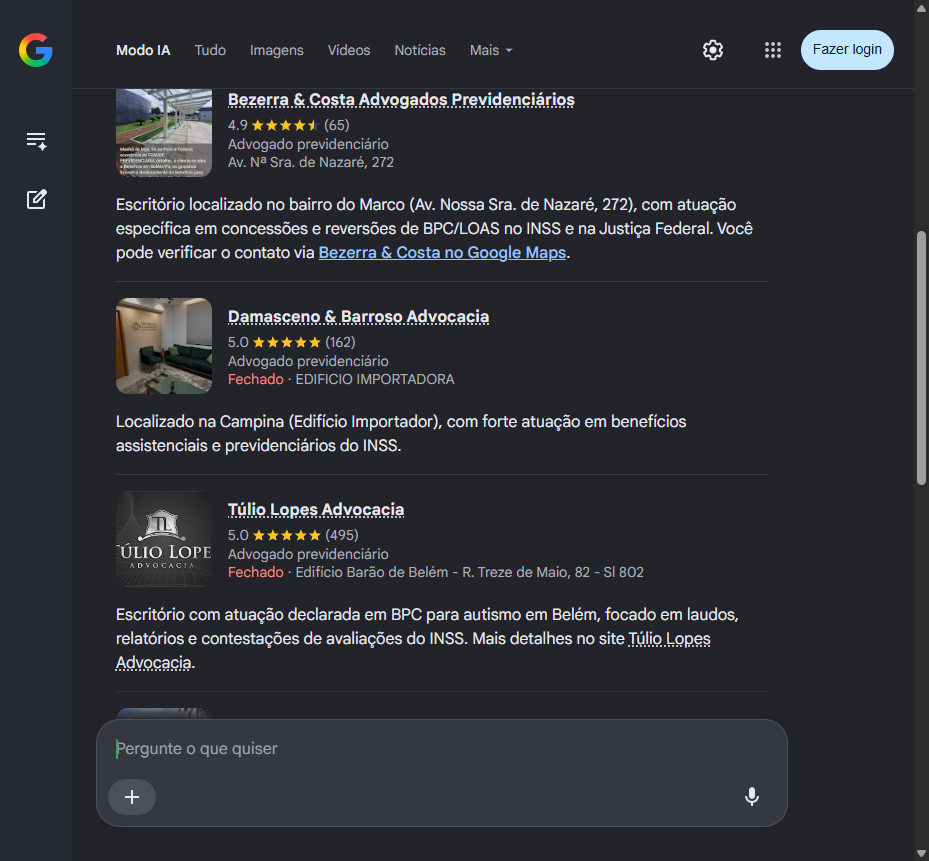Image resolution: width=929 pixels, height=861 pixels.
Task: Click the Damasceno & Barroso (162) reviews rating
Action: 291,342
